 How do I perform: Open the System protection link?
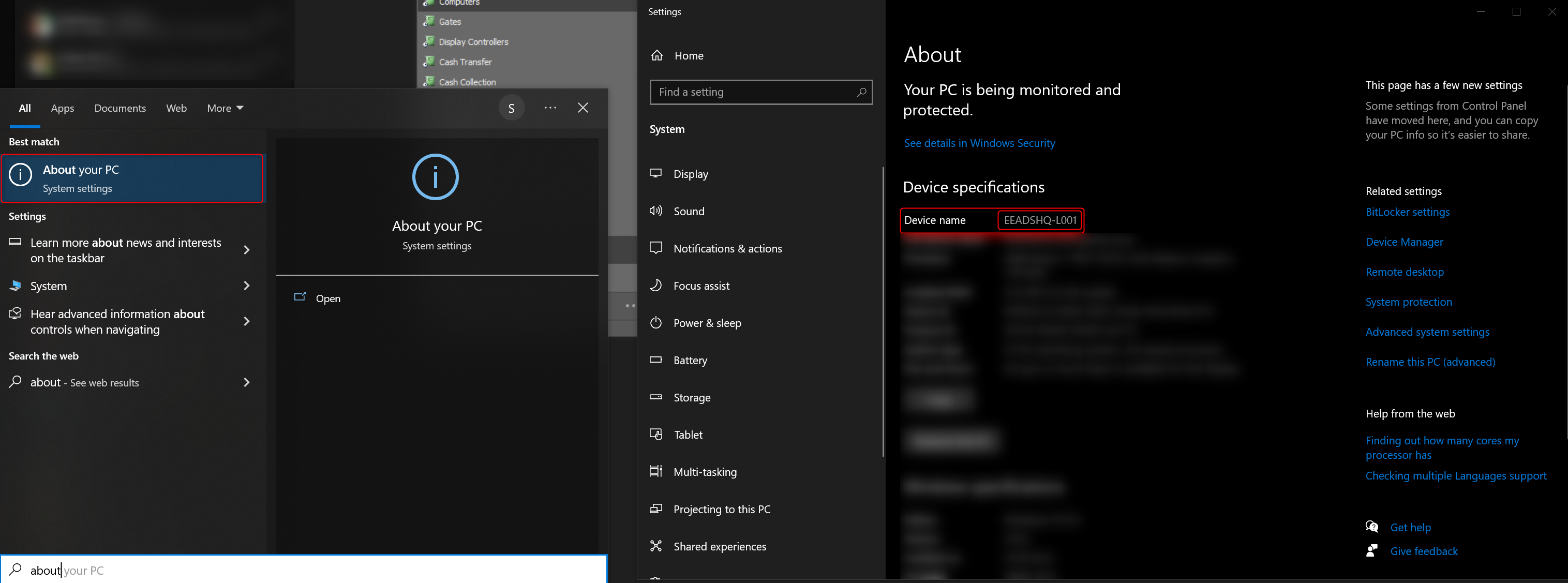1409,302
